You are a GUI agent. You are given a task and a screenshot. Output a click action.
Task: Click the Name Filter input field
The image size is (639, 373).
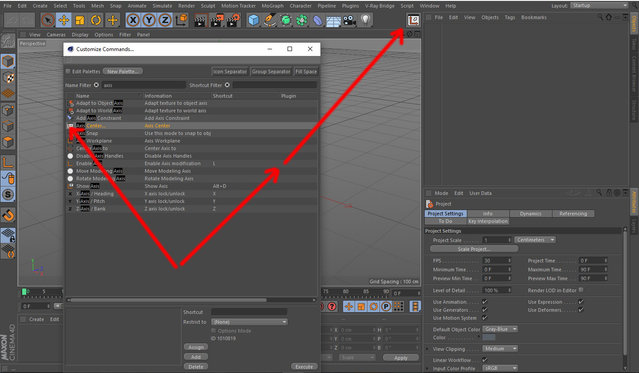point(144,85)
